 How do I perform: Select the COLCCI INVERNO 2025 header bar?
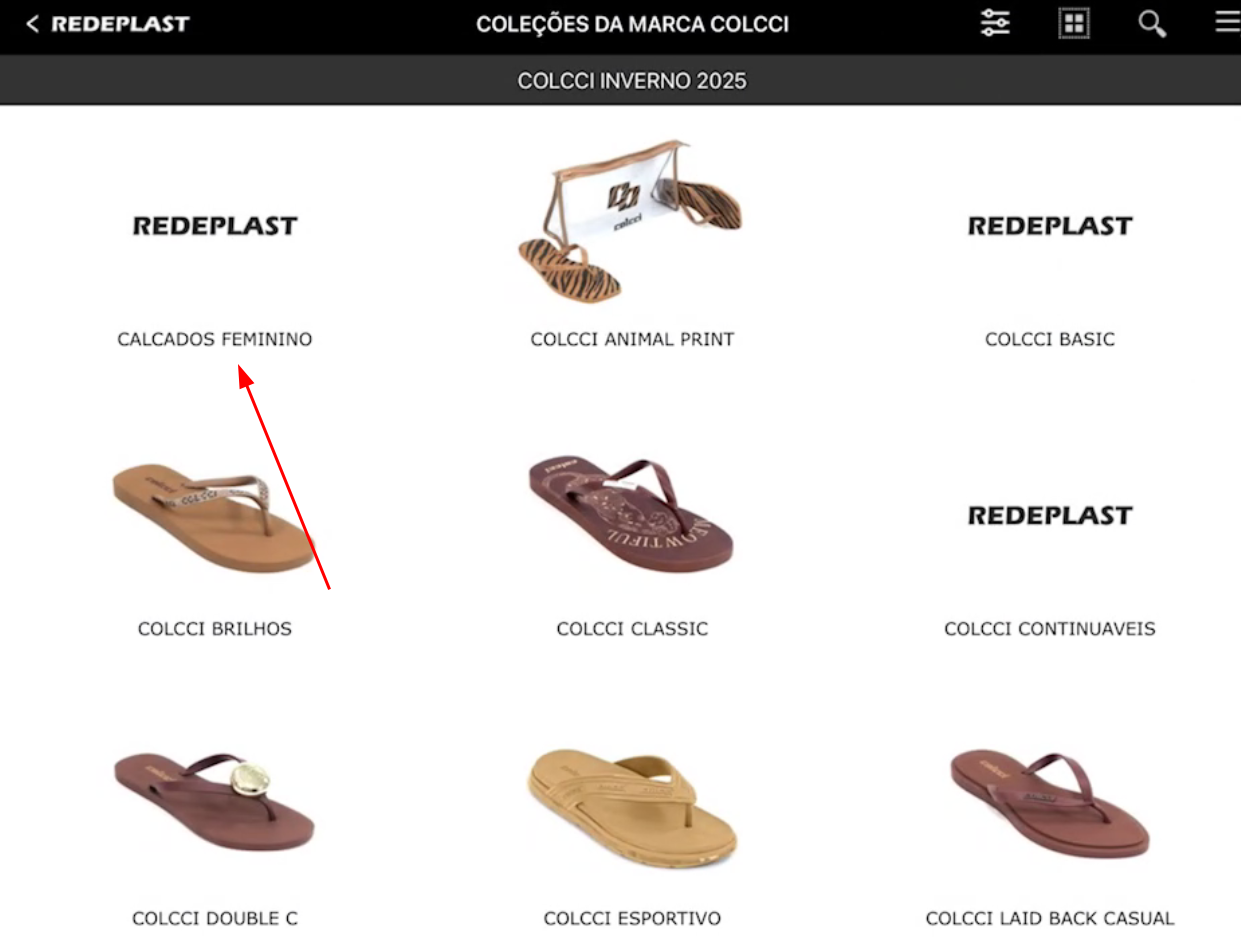[x=620, y=80]
